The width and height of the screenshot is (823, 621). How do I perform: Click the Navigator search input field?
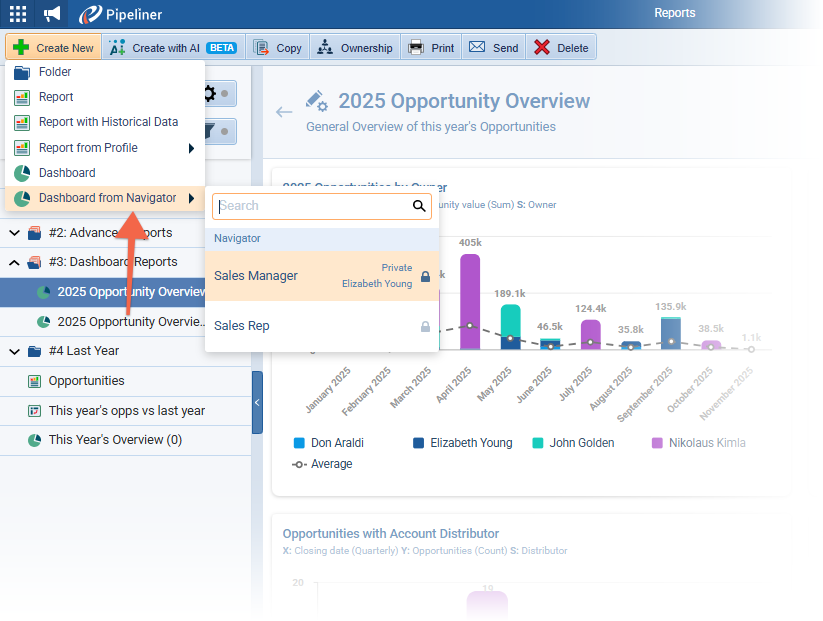pyautogui.click(x=312, y=206)
